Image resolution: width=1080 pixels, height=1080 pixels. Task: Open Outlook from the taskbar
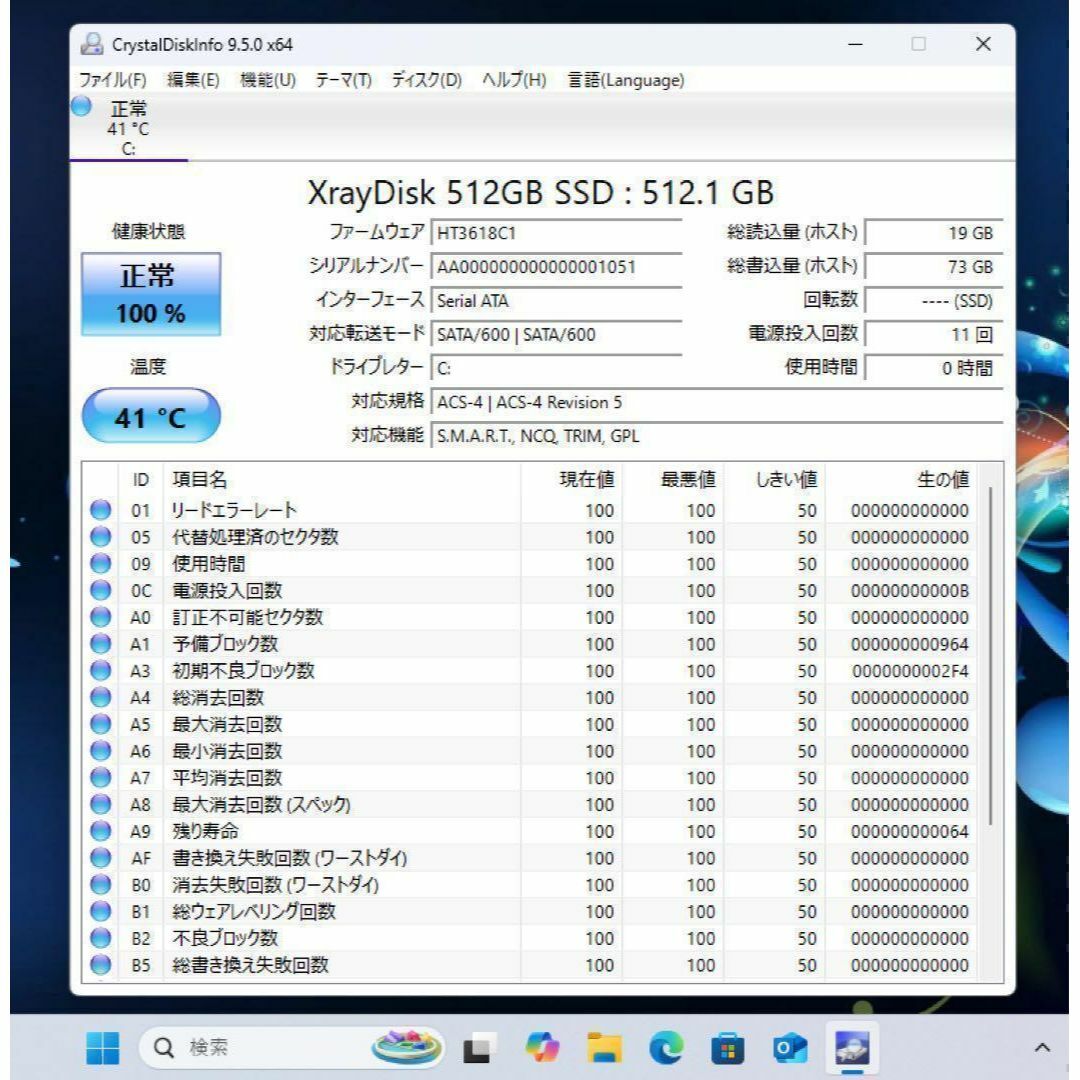[x=789, y=1048]
